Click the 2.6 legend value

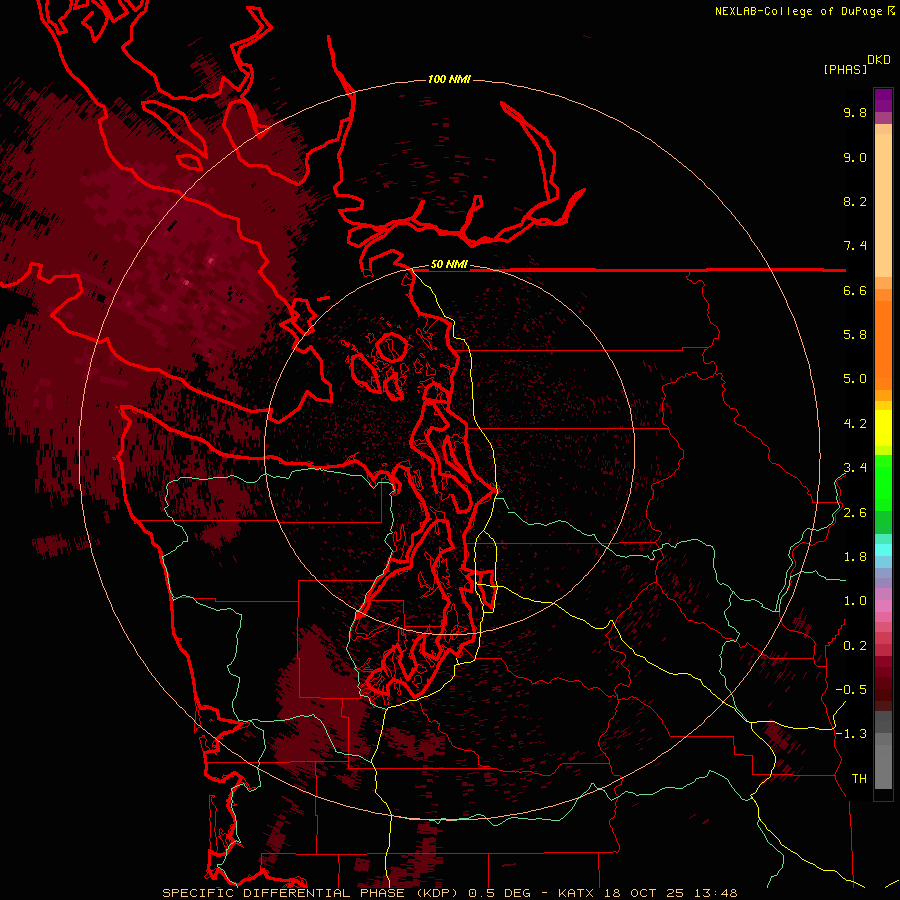tap(855, 513)
